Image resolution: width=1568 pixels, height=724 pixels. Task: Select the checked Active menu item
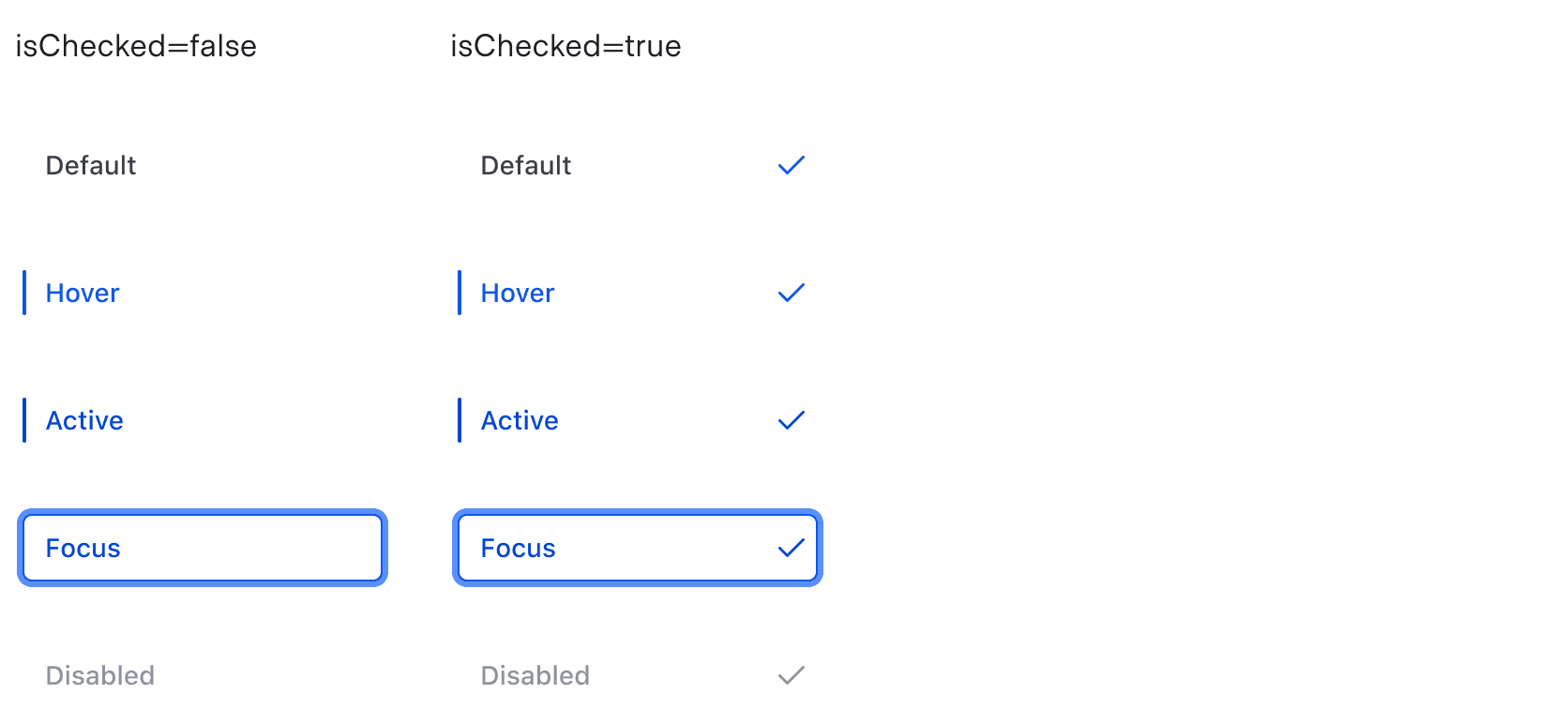[x=519, y=420]
